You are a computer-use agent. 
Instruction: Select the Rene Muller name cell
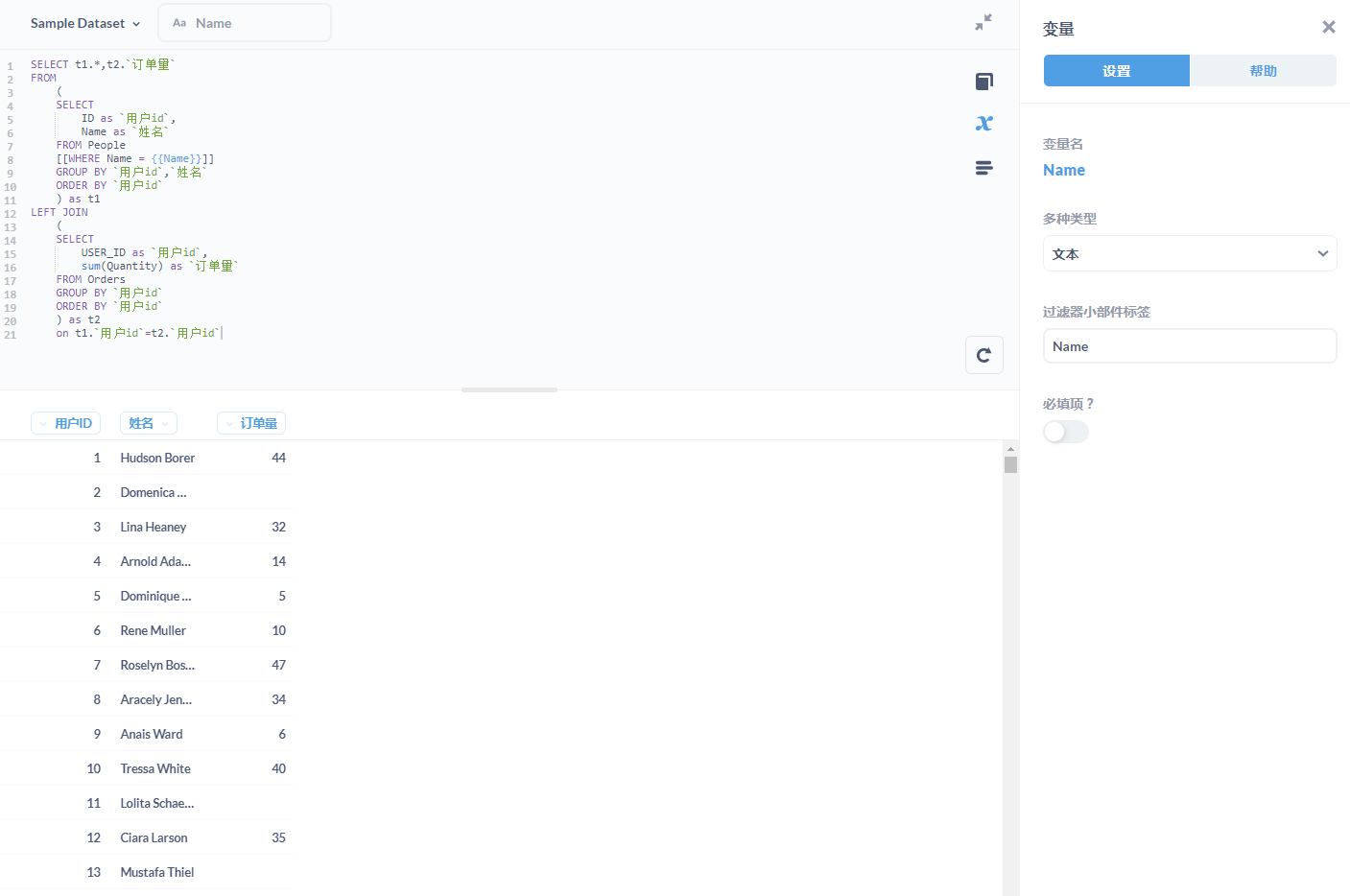tap(154, 630)
